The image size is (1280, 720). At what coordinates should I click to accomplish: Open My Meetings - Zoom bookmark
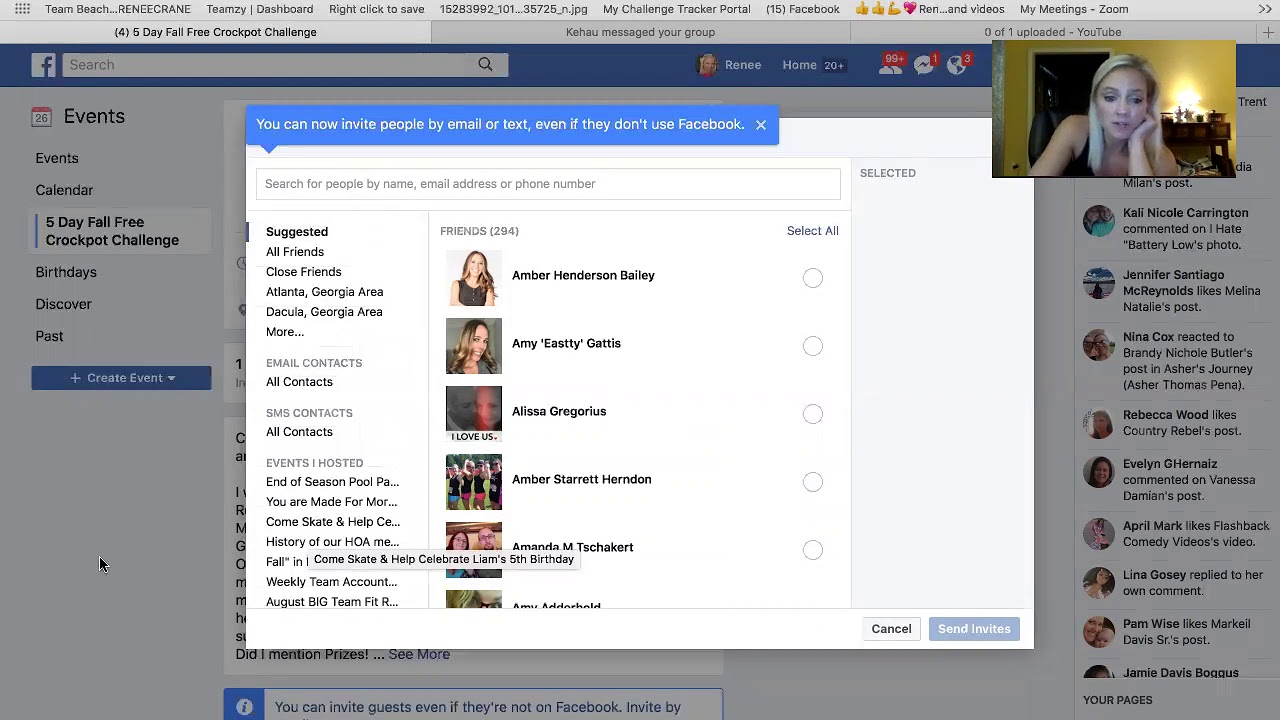[1074, 9]
